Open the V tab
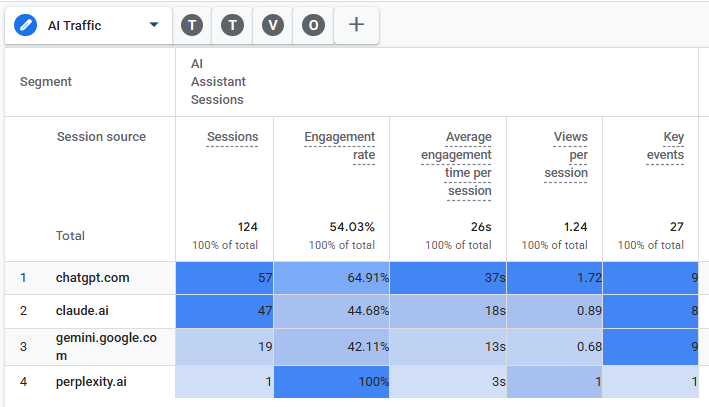The width and height of the screenshot is (709, 407). [273, 25]
